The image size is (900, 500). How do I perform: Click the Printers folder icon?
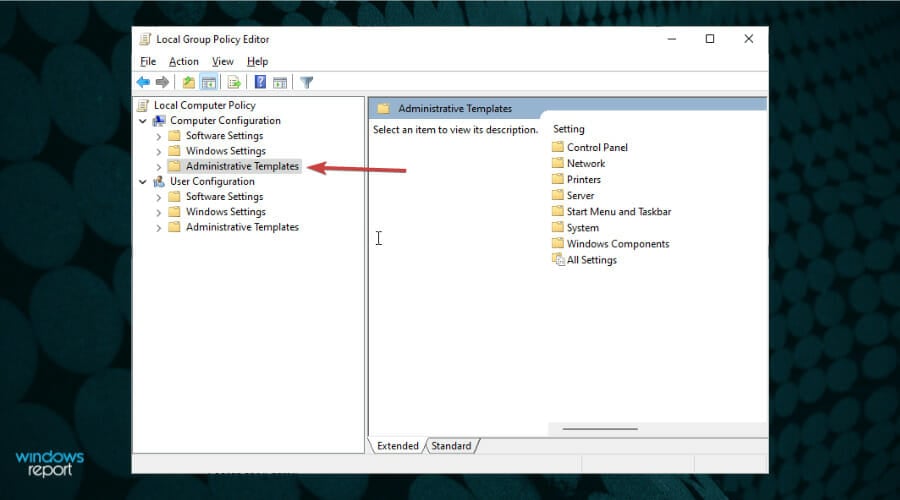[x=558, y=179]
